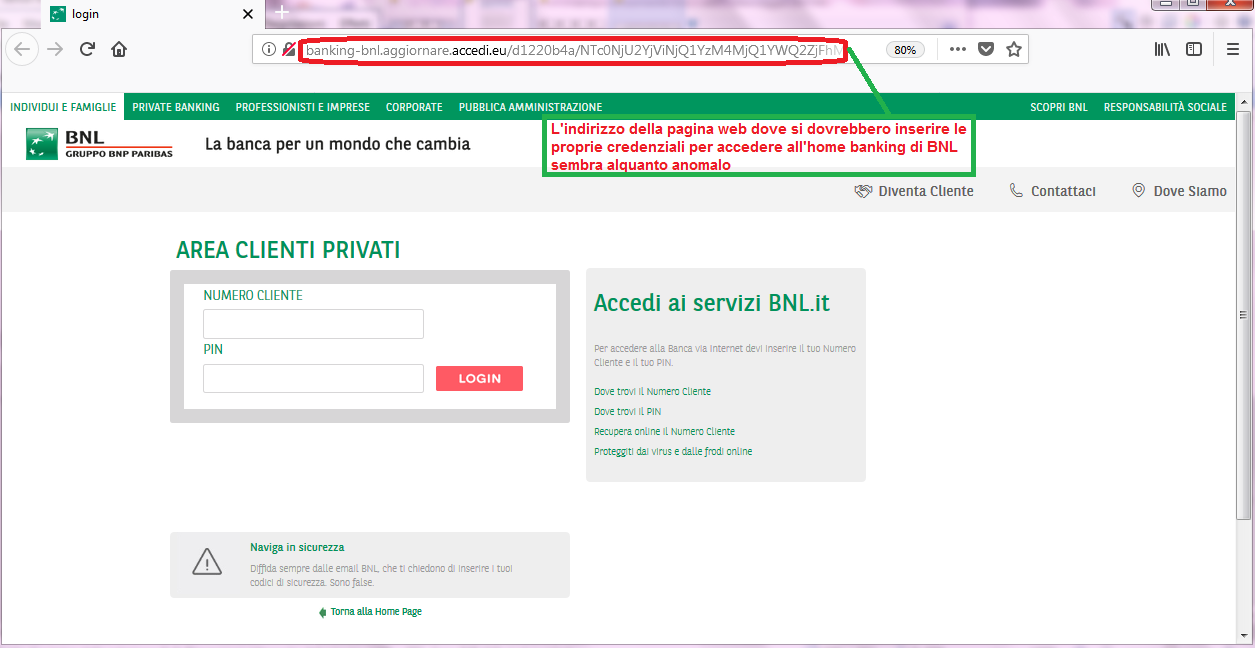Click 'Torna alla Home Page' link
The height and width of the screenshot is (648, 1255).
point(376,612)
